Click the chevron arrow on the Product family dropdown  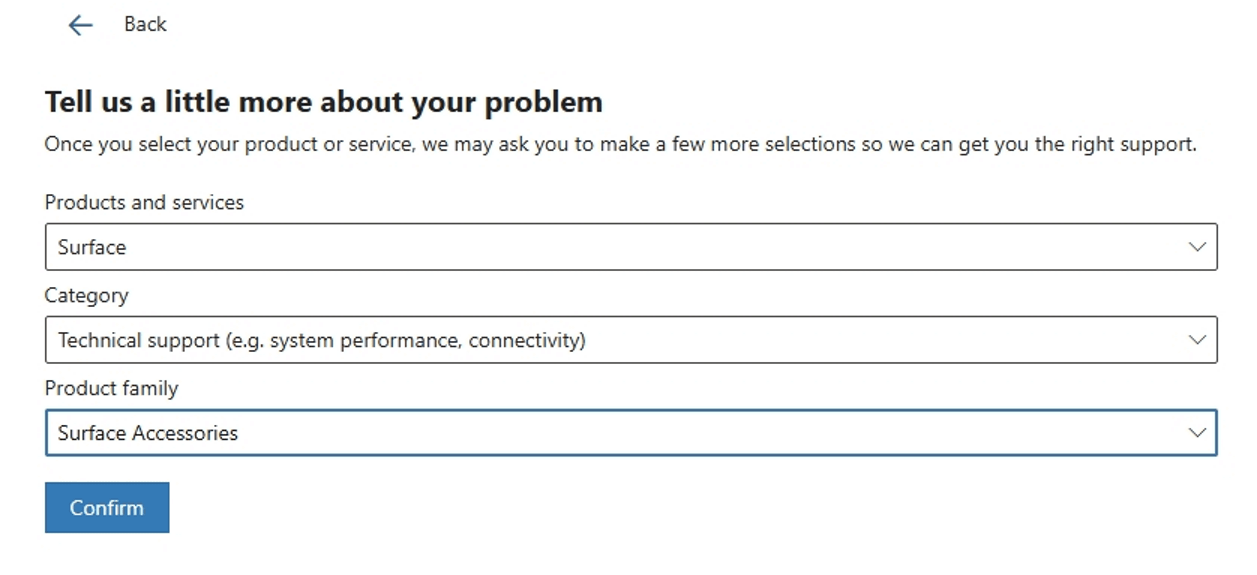click(1197, 433)
